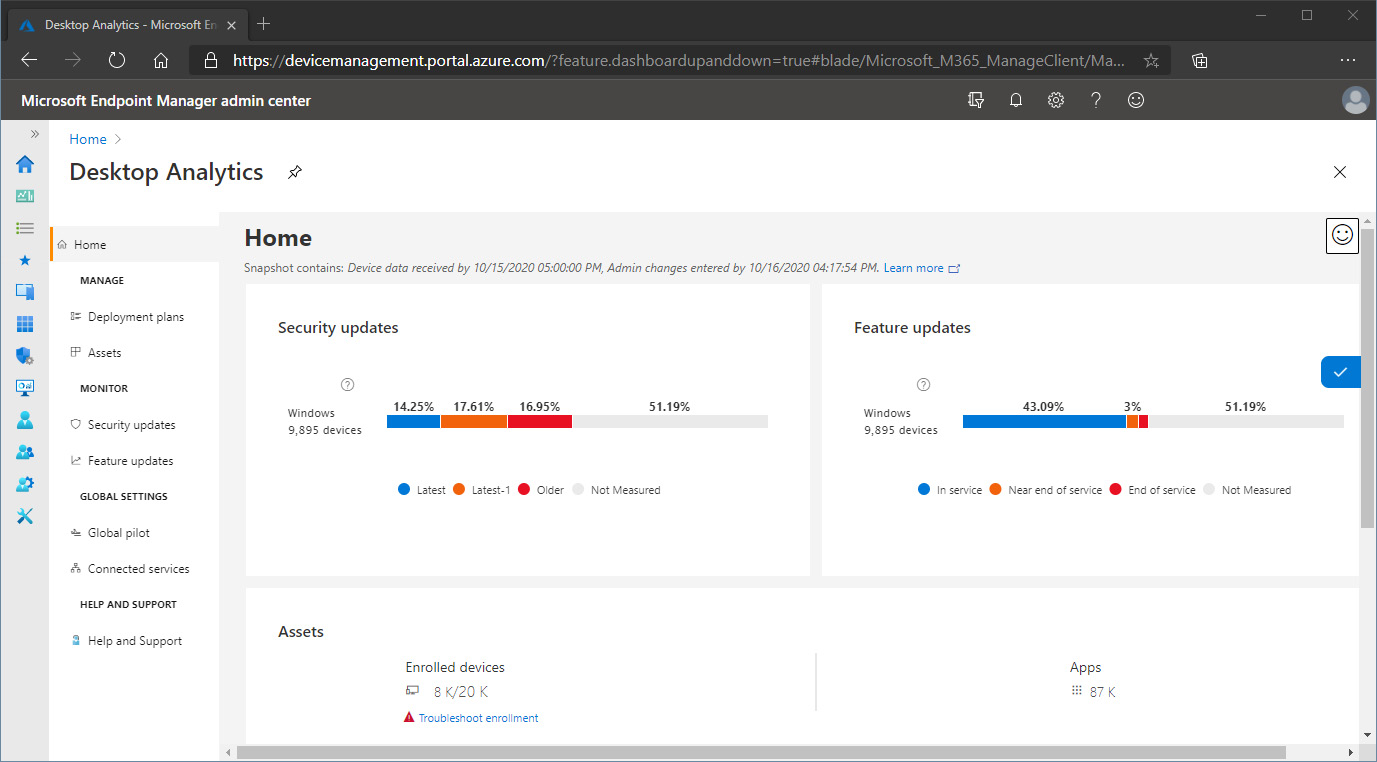Image resolution: width=1377 pixels, height=762 pixels.
Task: Click the blue checkmark side tab
Action: pos(1340,372)
